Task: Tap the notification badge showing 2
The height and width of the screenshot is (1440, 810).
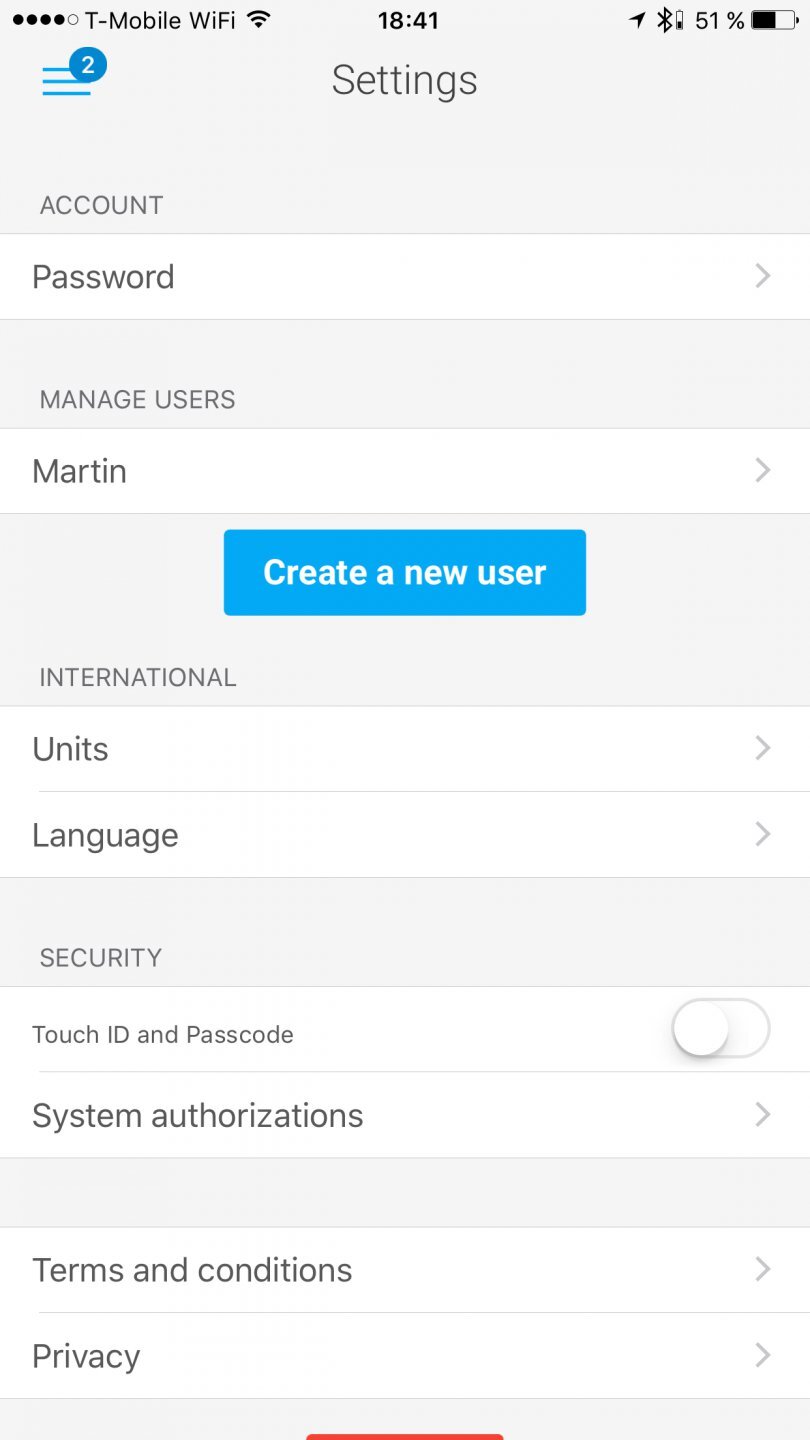Action: click(88, 66)
